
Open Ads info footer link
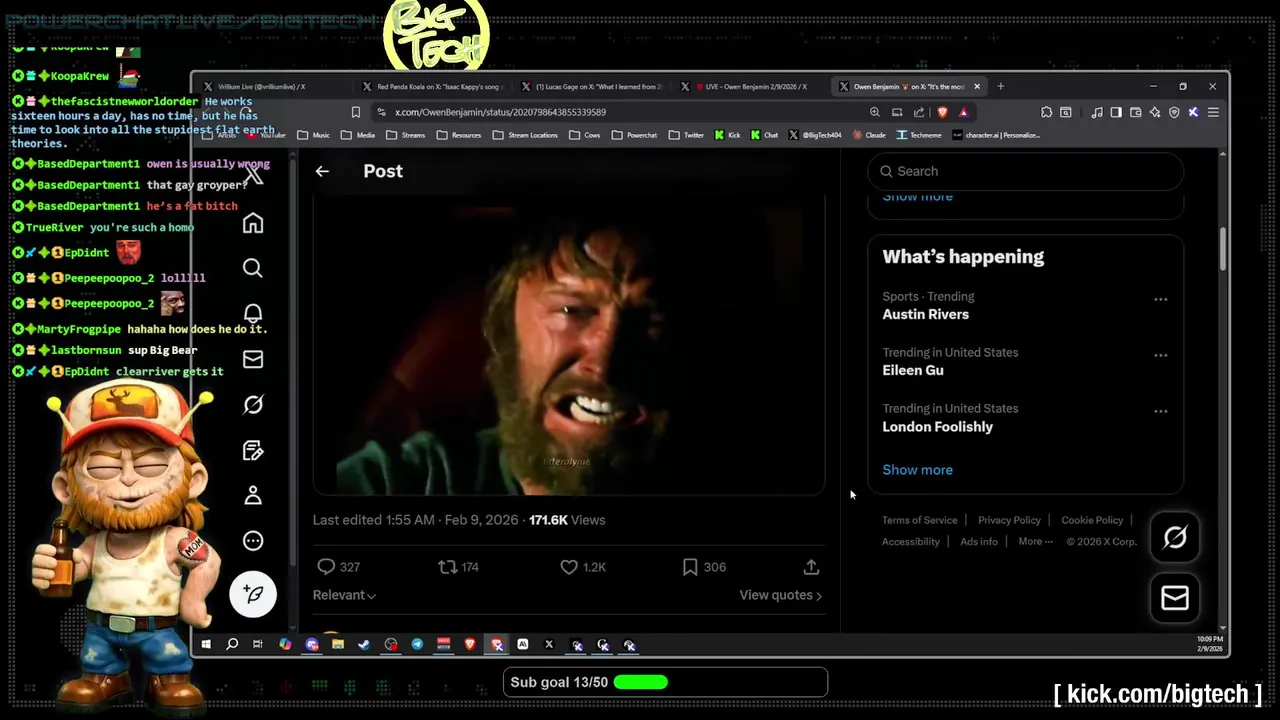point(979,541)
